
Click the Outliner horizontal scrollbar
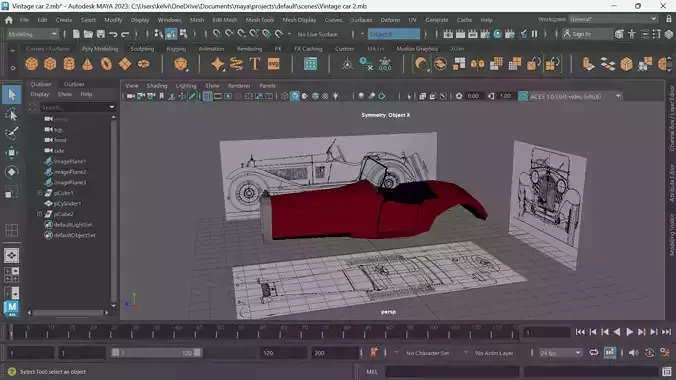click(68, 312)
